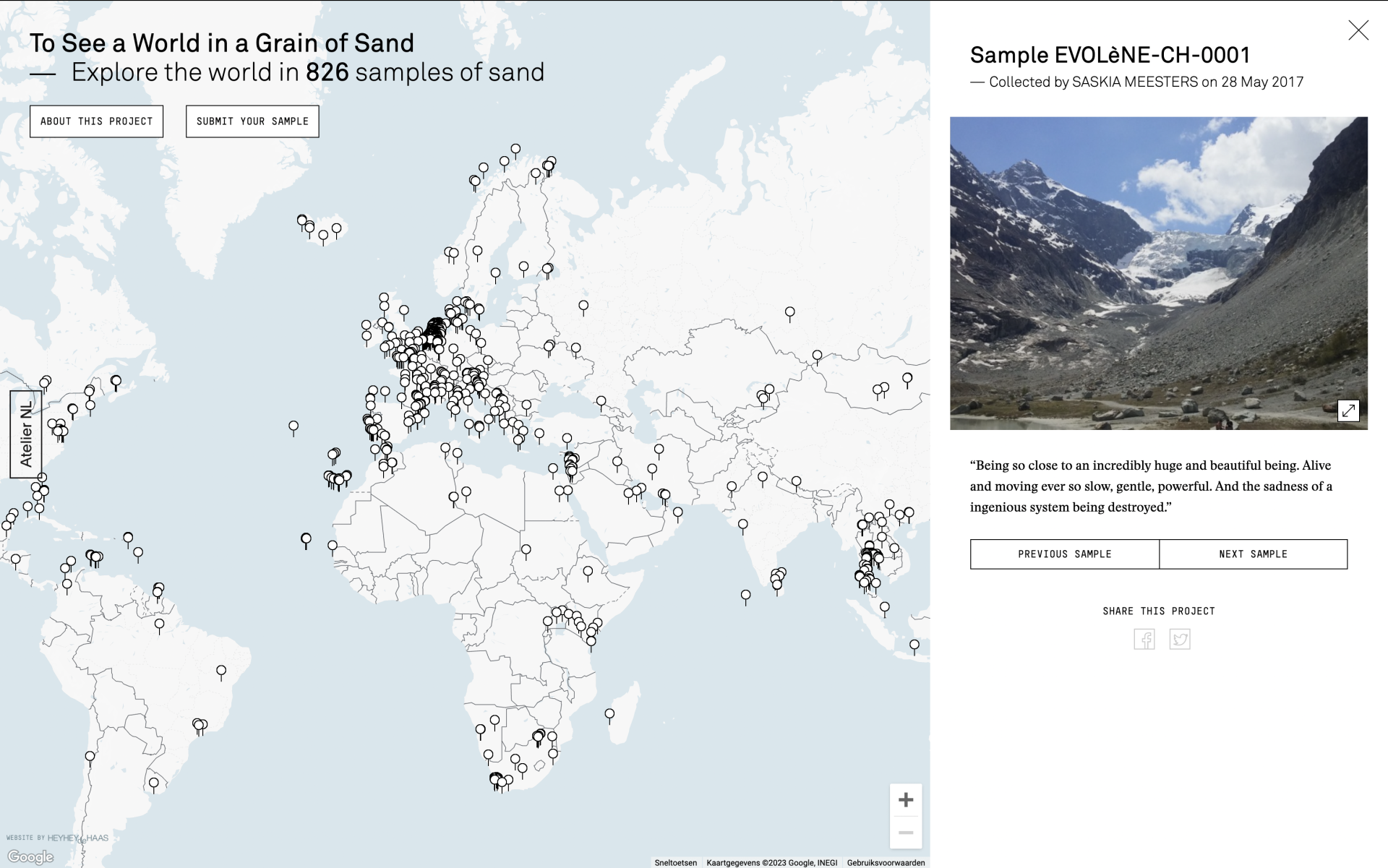Image resolution: width=1388 pixels, height=868 pixels.
Task: Click the Google logo on map
Action: 30,857
